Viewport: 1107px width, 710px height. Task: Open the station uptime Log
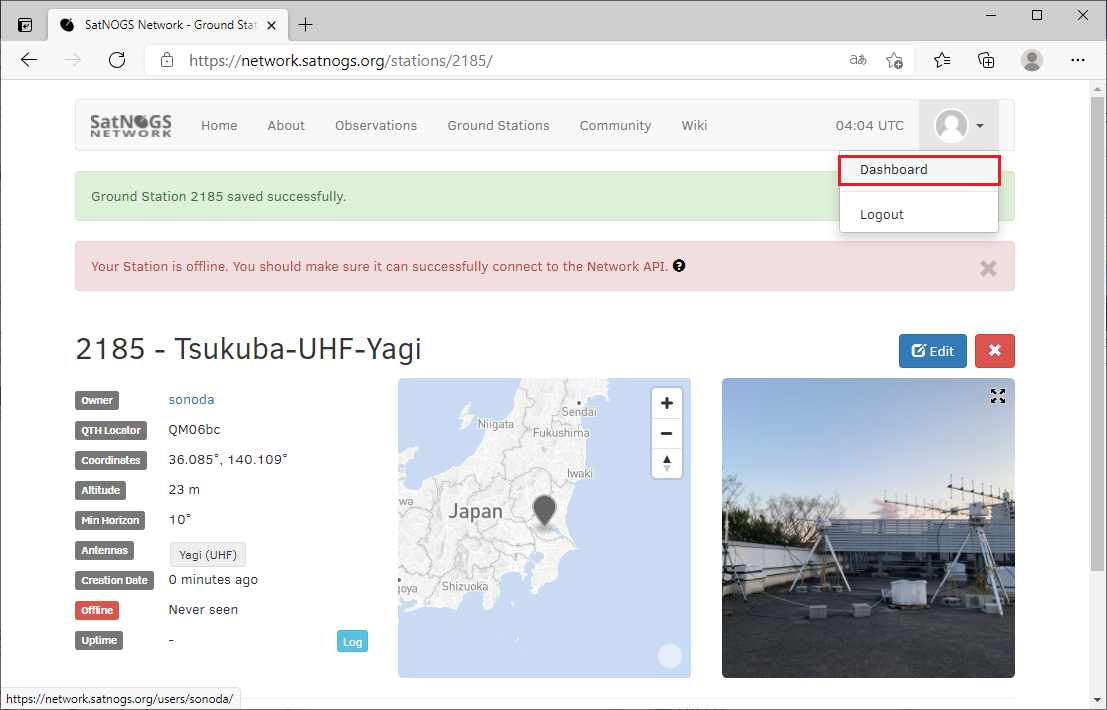click(352, 641)
